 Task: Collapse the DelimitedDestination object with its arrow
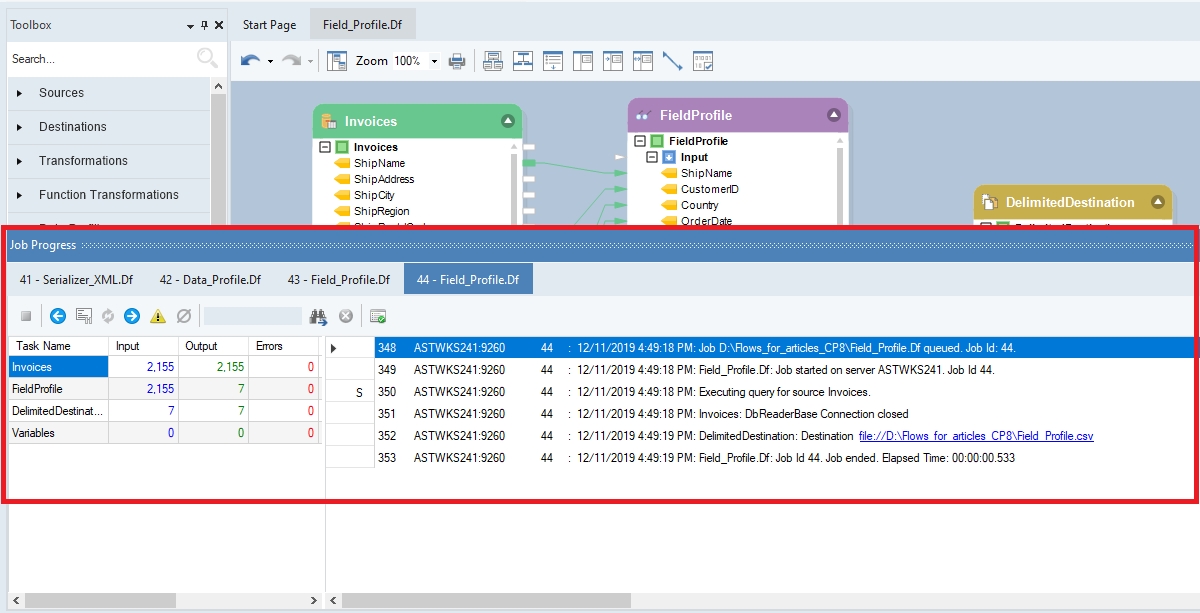[x=1158, y=202]
